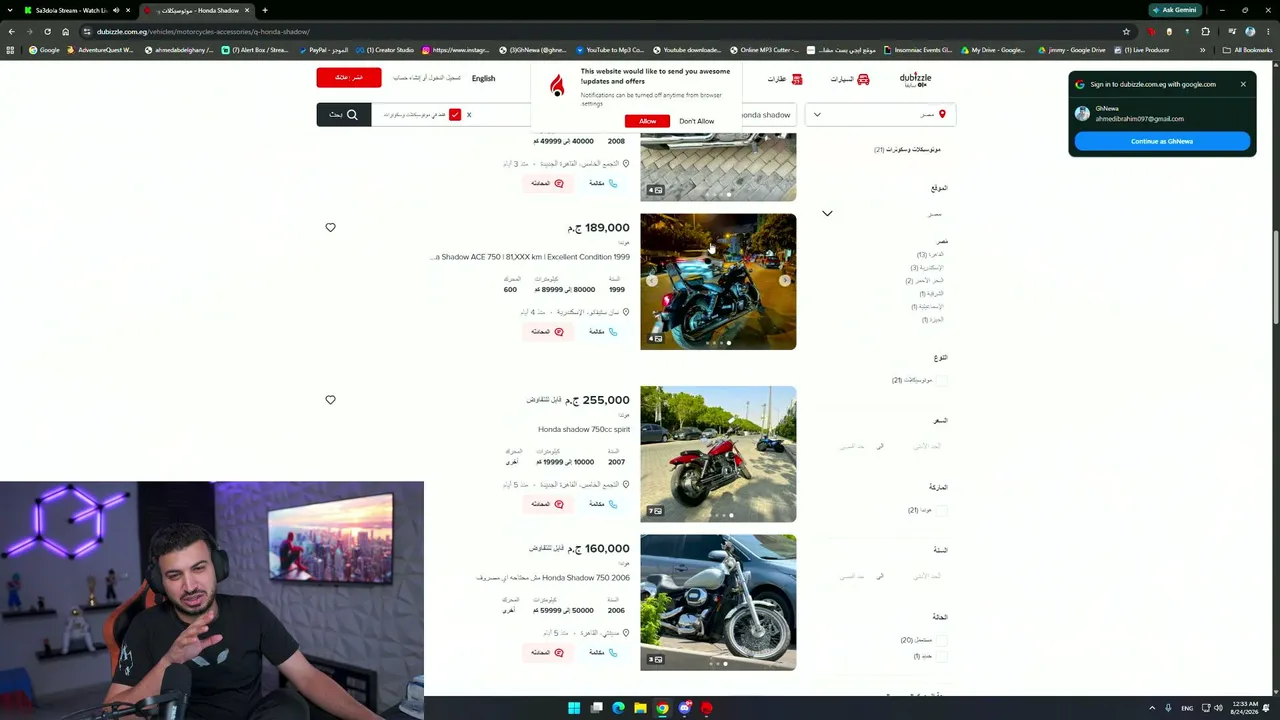Image resolution: width=1280 pixels, height=720 pixels.
Task: Open the PayPal bookmark
Action: point(322,50)
